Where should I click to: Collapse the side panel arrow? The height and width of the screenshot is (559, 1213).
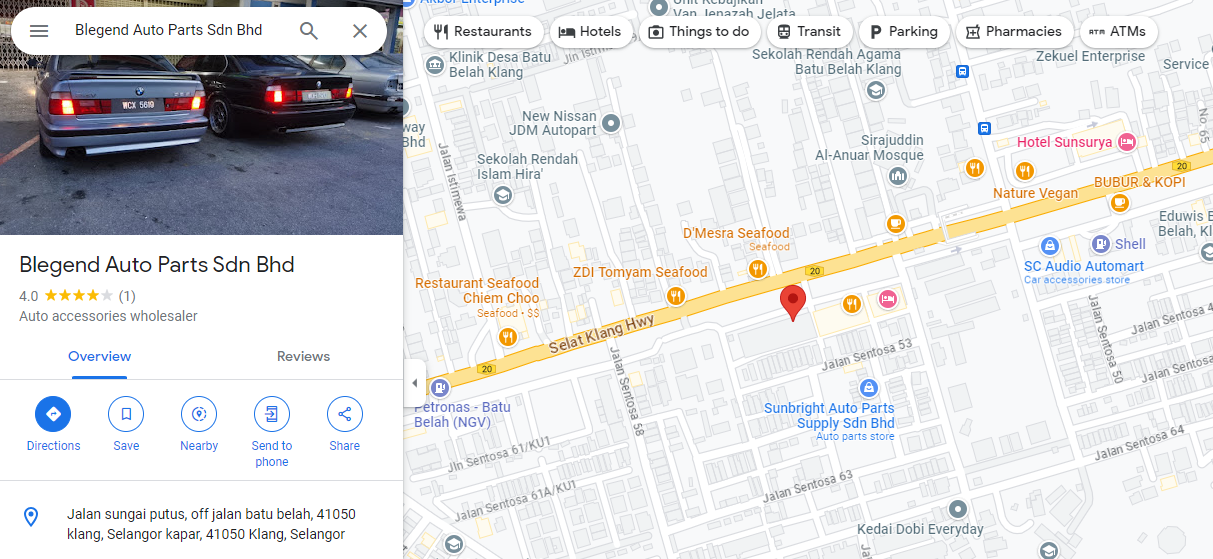tap(414, 383)
